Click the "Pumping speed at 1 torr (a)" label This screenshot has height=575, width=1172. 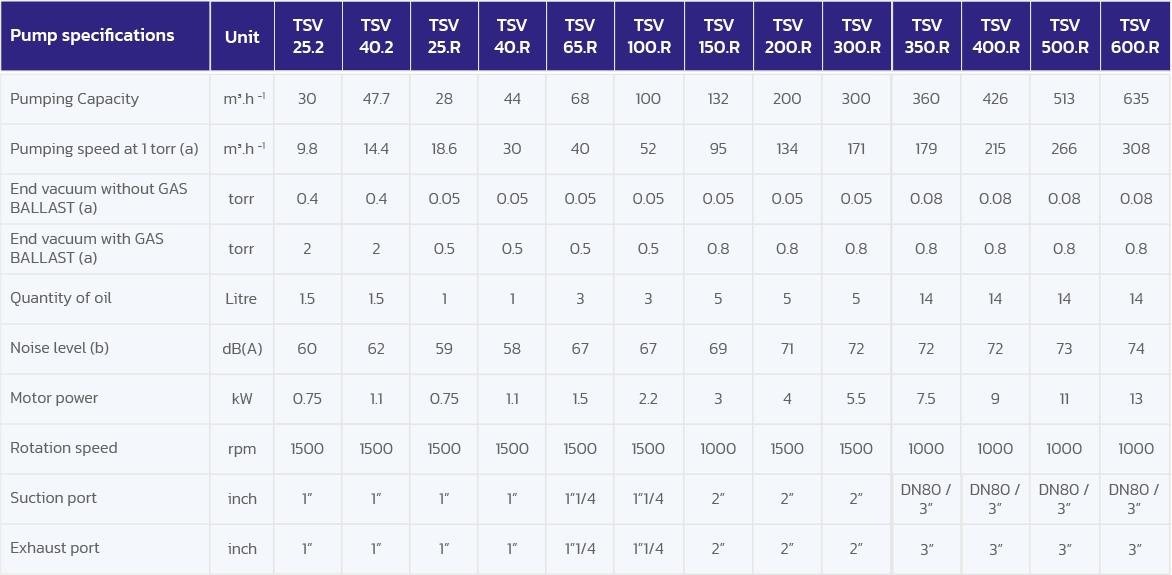104,149
